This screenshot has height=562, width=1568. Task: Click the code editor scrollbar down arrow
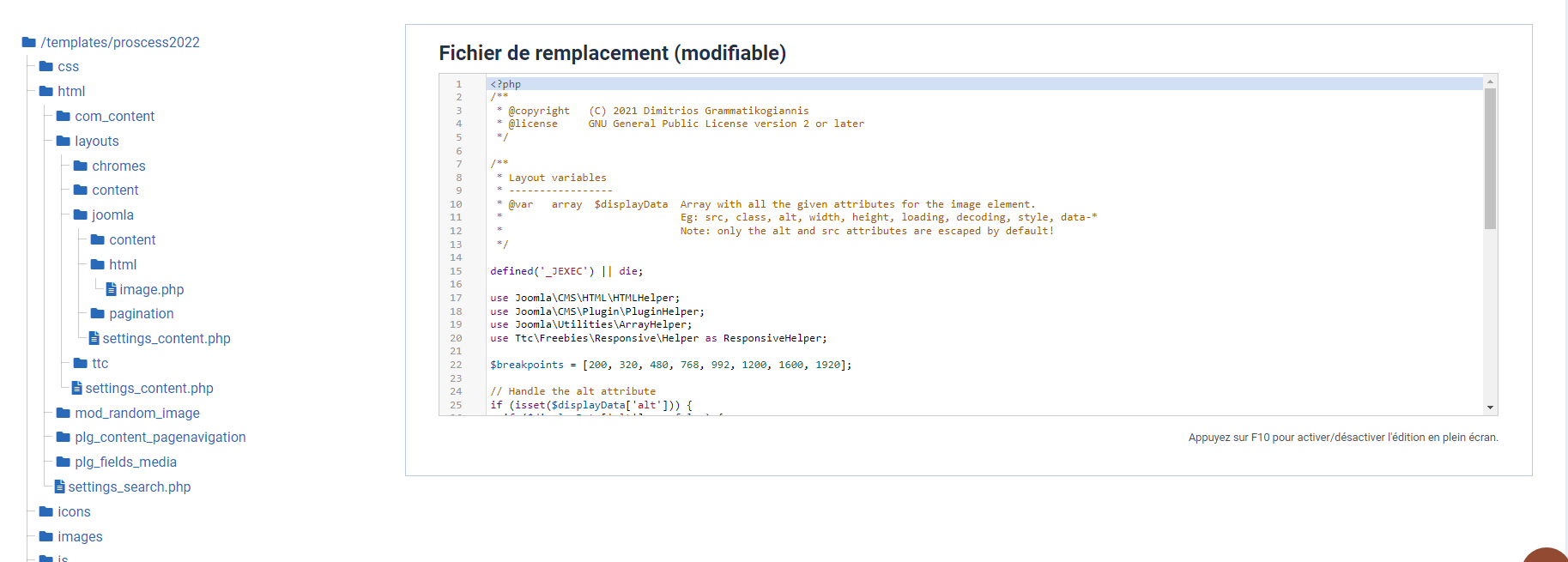click(x=1491, y=408)
